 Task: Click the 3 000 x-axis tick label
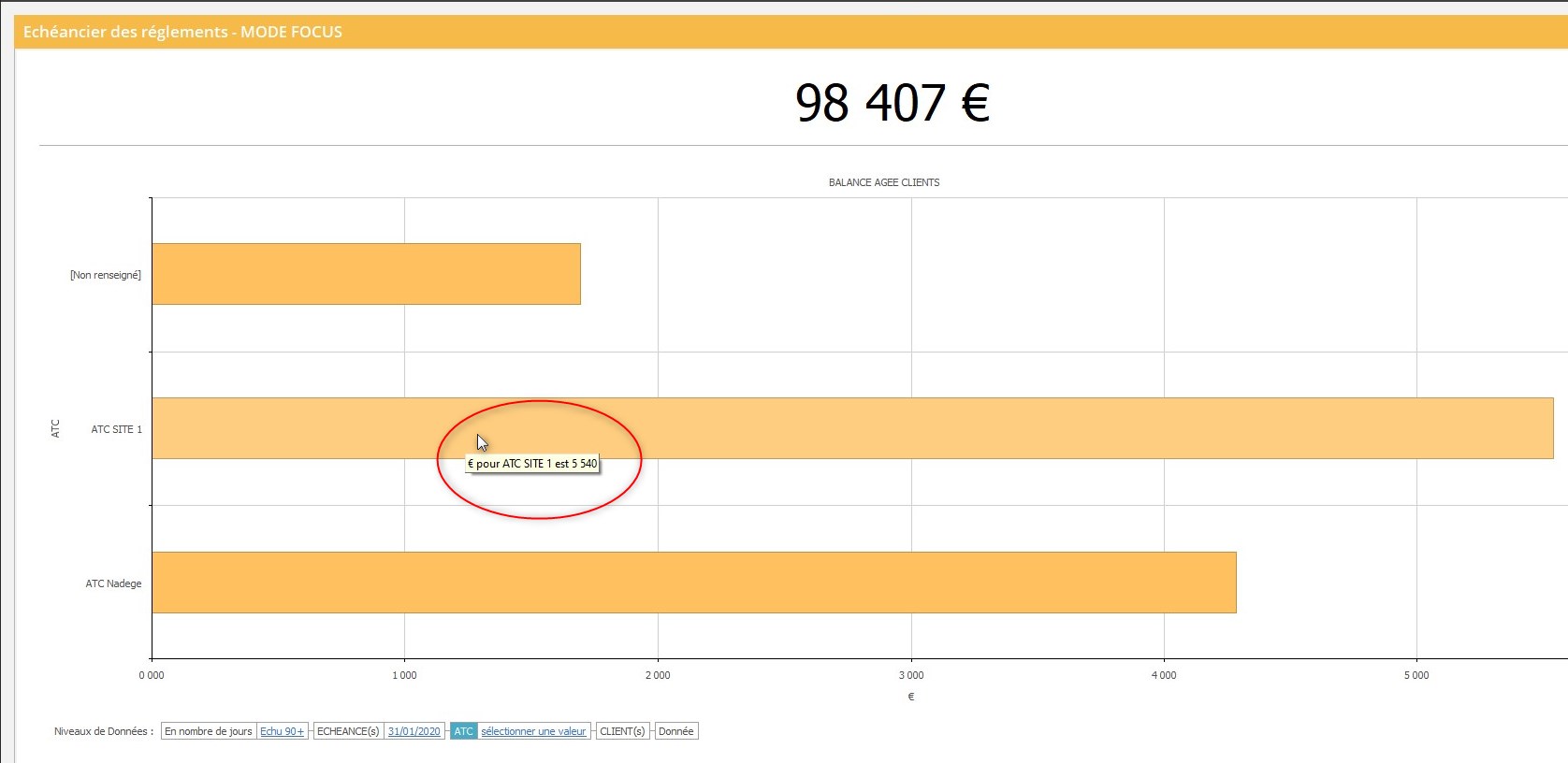click(x=910, y=675)
